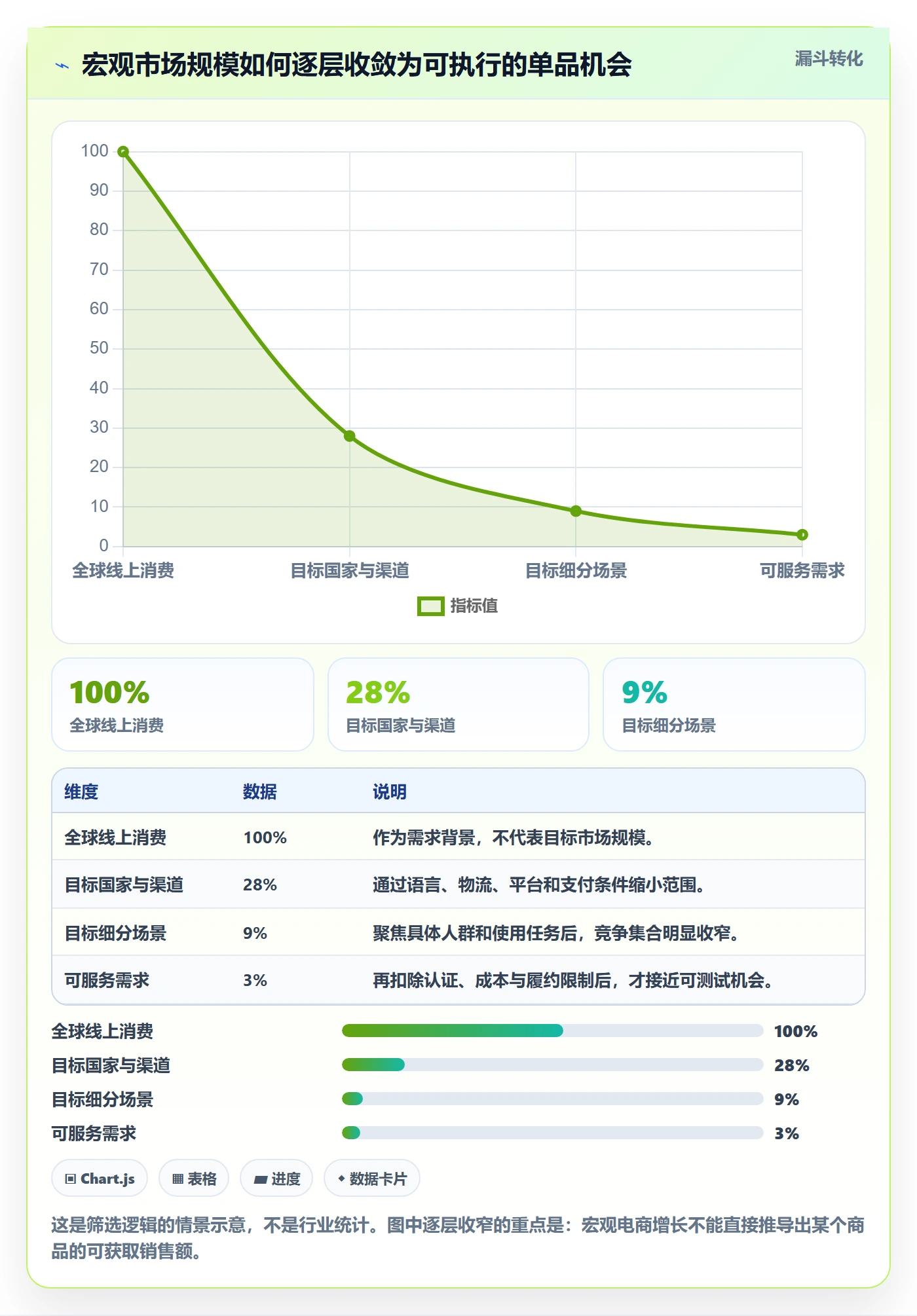The image size is (917, 1316).
Task: Click the cell 聚焦具体人群和使用任务后，竞争集合明显收窄。
Action: [x=556, y=933]
